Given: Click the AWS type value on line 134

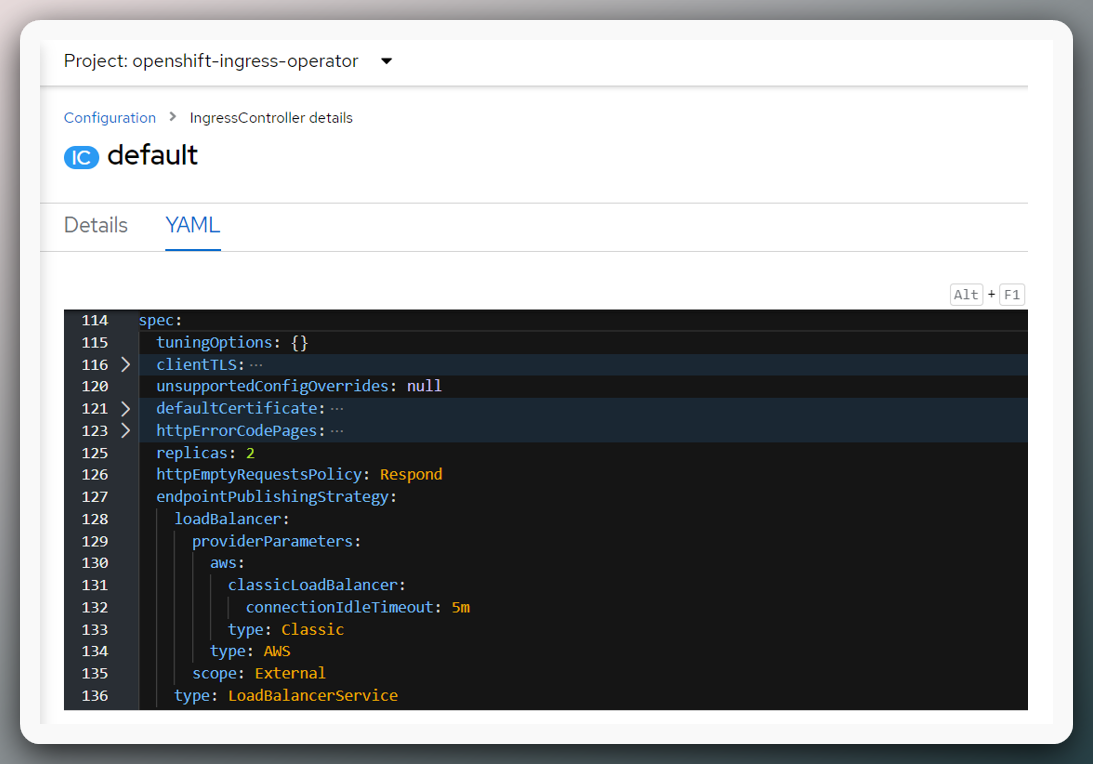Looking at the screenshot, I should [x=277, y=652].
